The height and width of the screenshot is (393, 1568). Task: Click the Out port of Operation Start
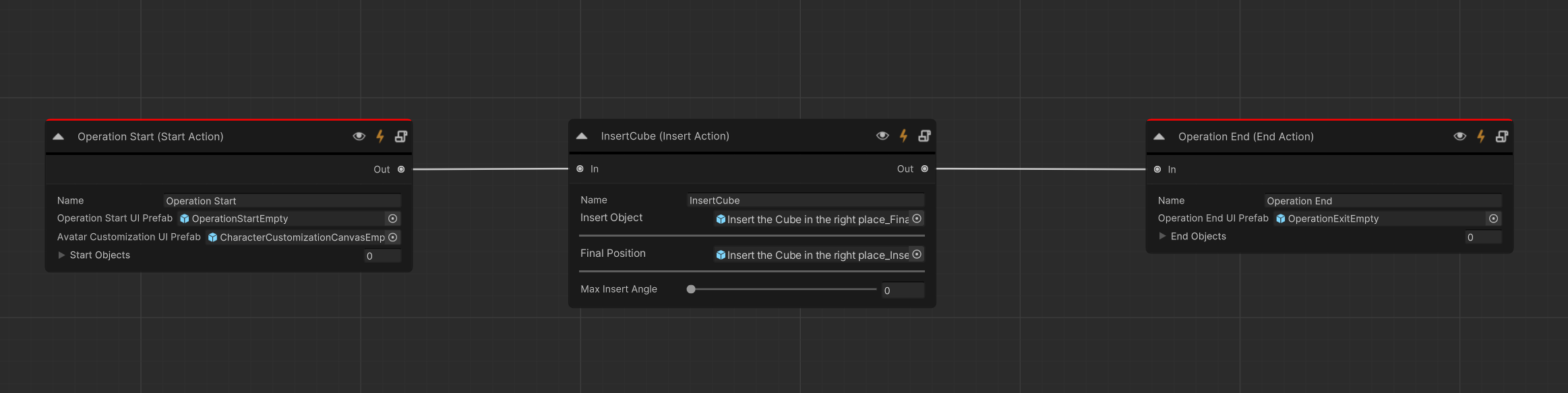[x=401, y=169]
